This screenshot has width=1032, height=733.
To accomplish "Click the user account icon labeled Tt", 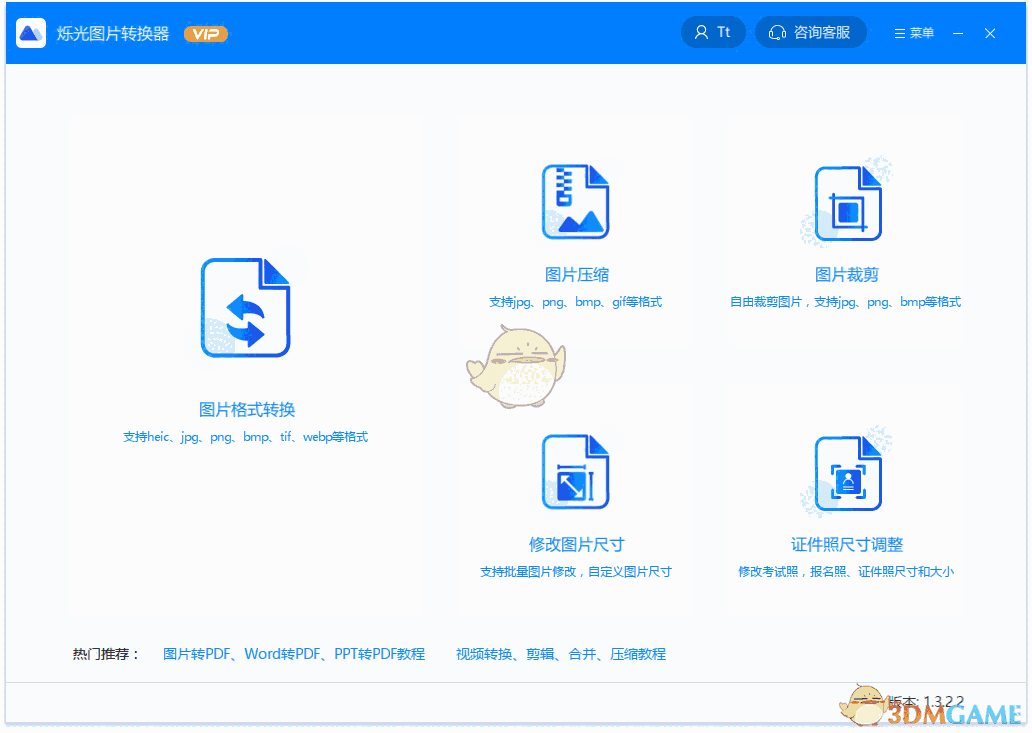I will 713,31.
